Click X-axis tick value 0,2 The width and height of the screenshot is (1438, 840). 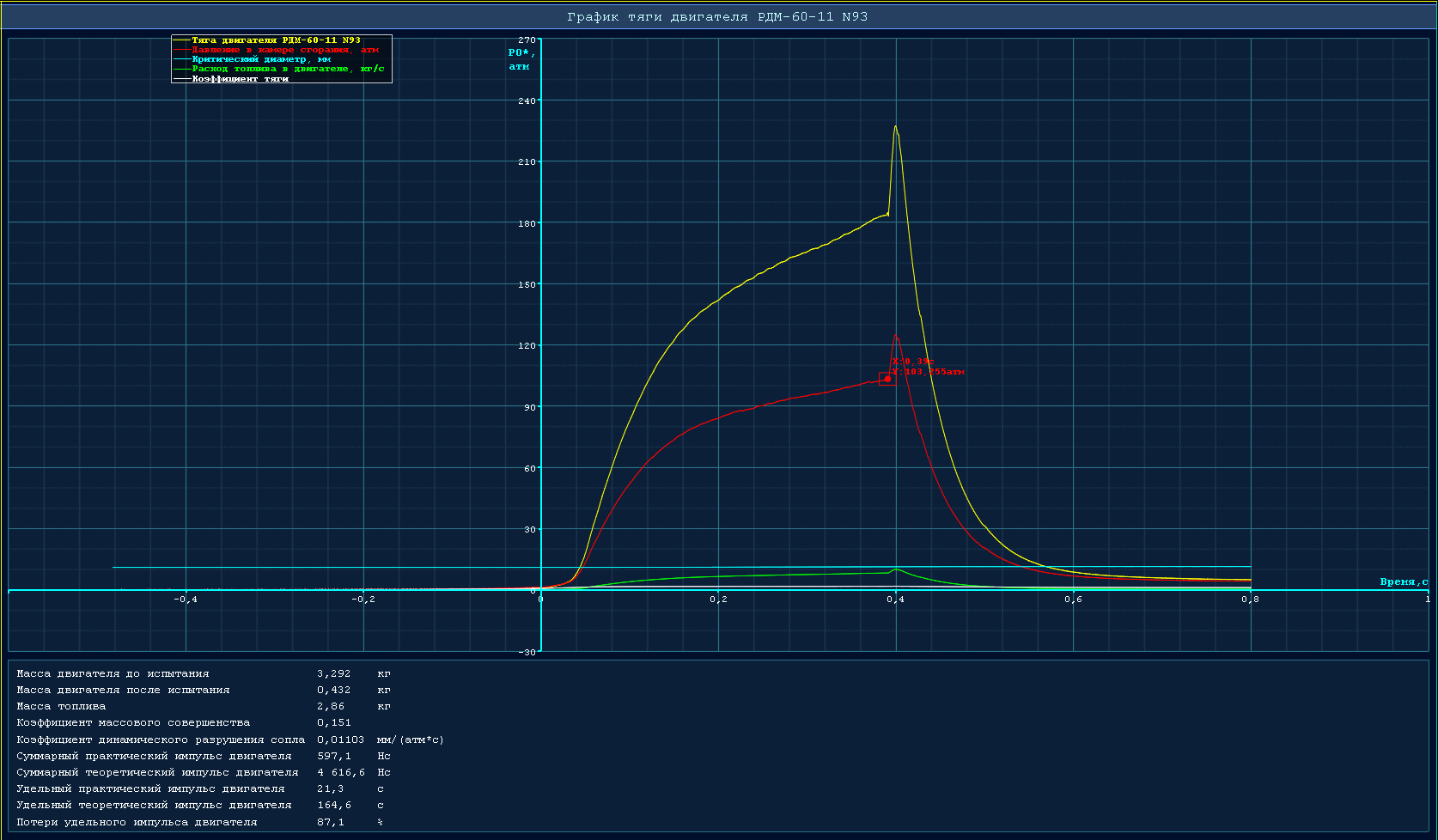tap(718, 600)
